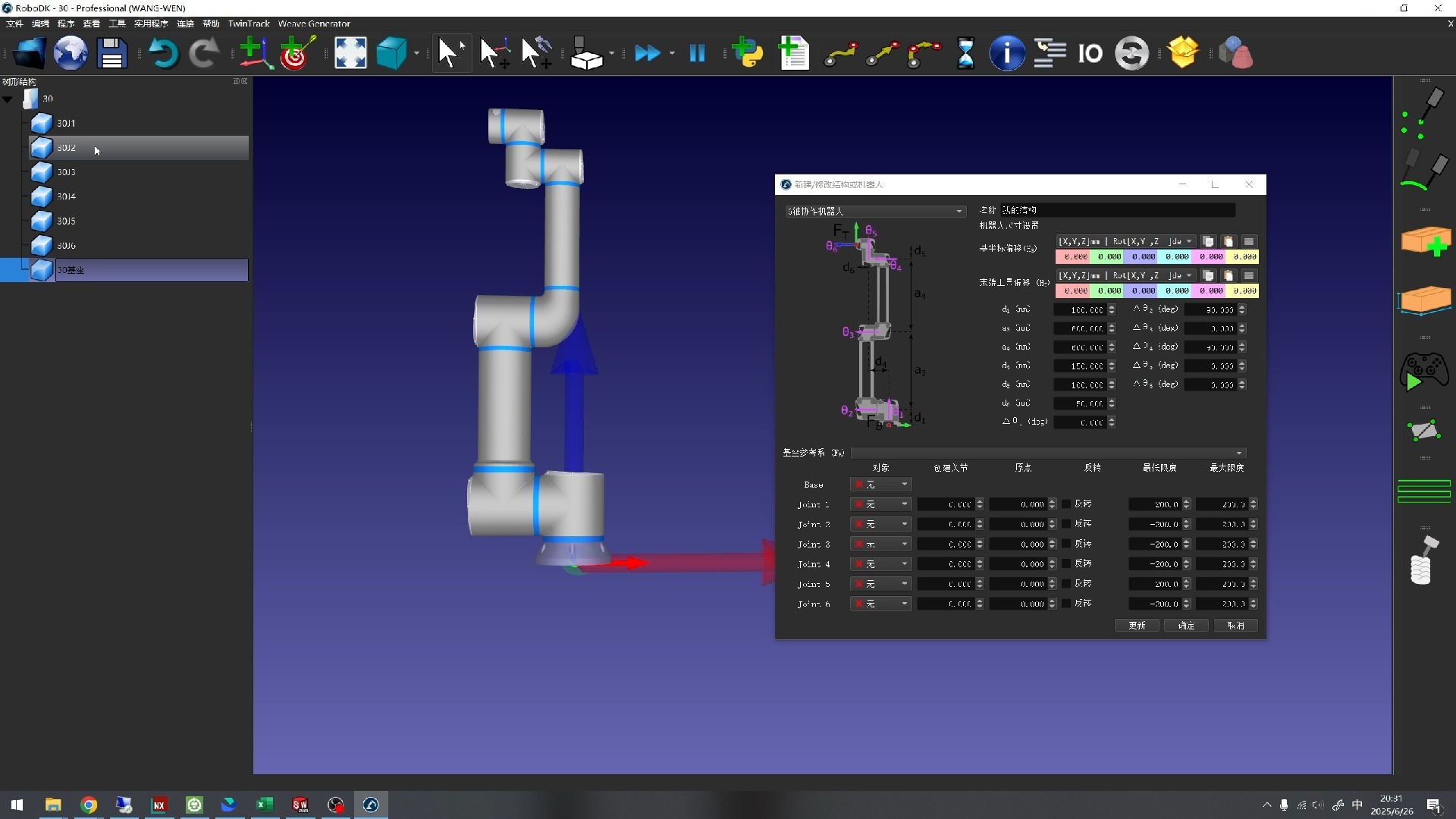Click the hourglass pause instruction icon

point(965,54)
